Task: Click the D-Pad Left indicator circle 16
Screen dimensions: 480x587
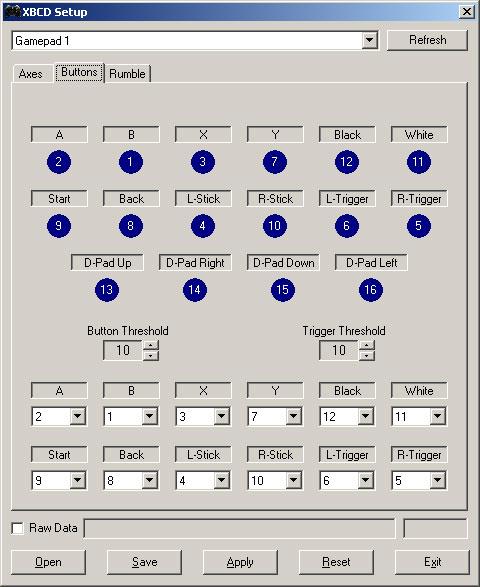Action: (371, 290)
